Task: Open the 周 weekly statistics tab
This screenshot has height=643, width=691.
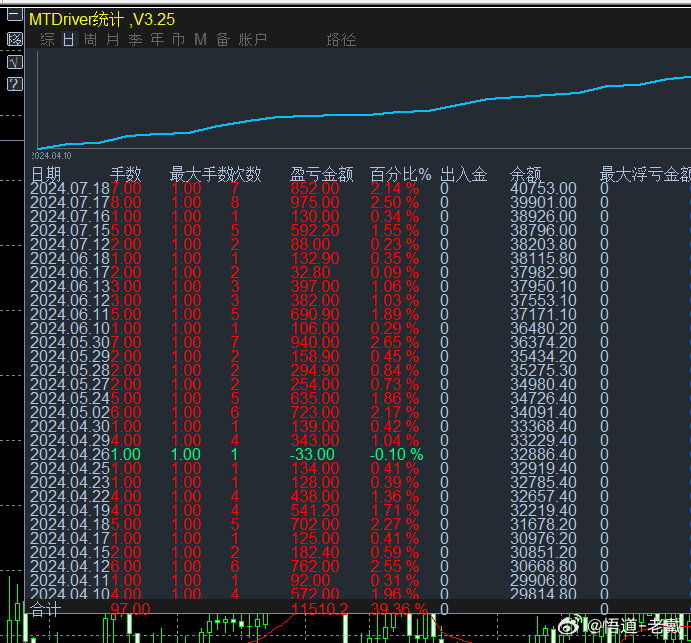Action: point(90,40)
